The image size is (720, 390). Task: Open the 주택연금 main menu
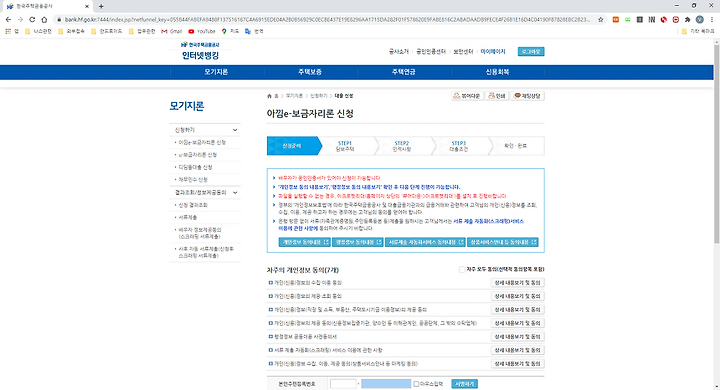(x=404, y=72)
